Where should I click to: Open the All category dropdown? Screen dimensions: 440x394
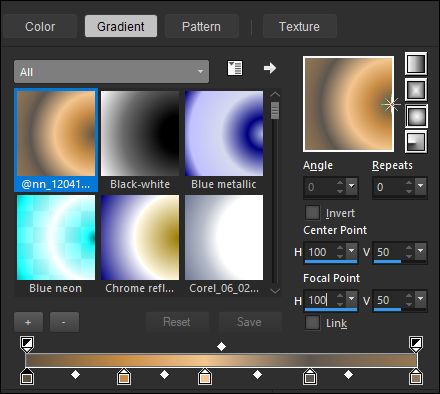pos(111,71)
